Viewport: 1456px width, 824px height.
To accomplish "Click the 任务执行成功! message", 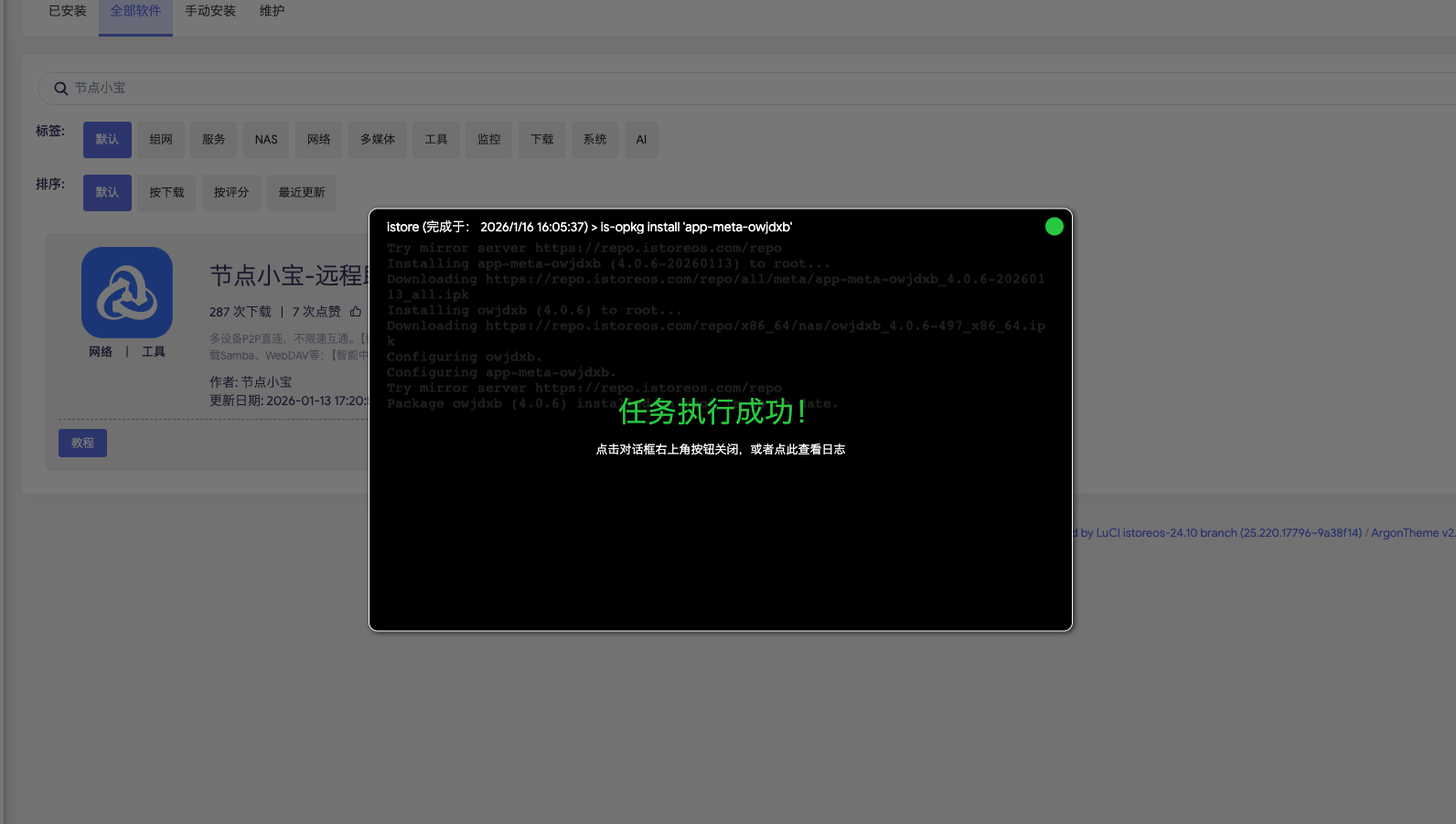I will 713,412.
